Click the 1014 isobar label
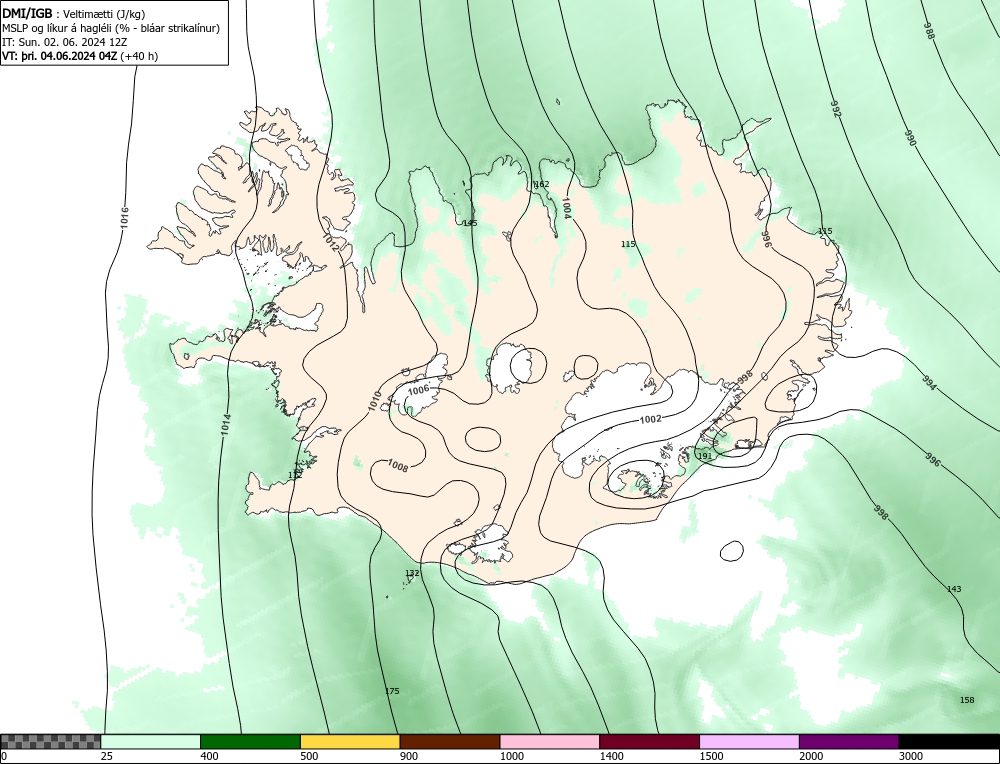 tap(226, 425)
